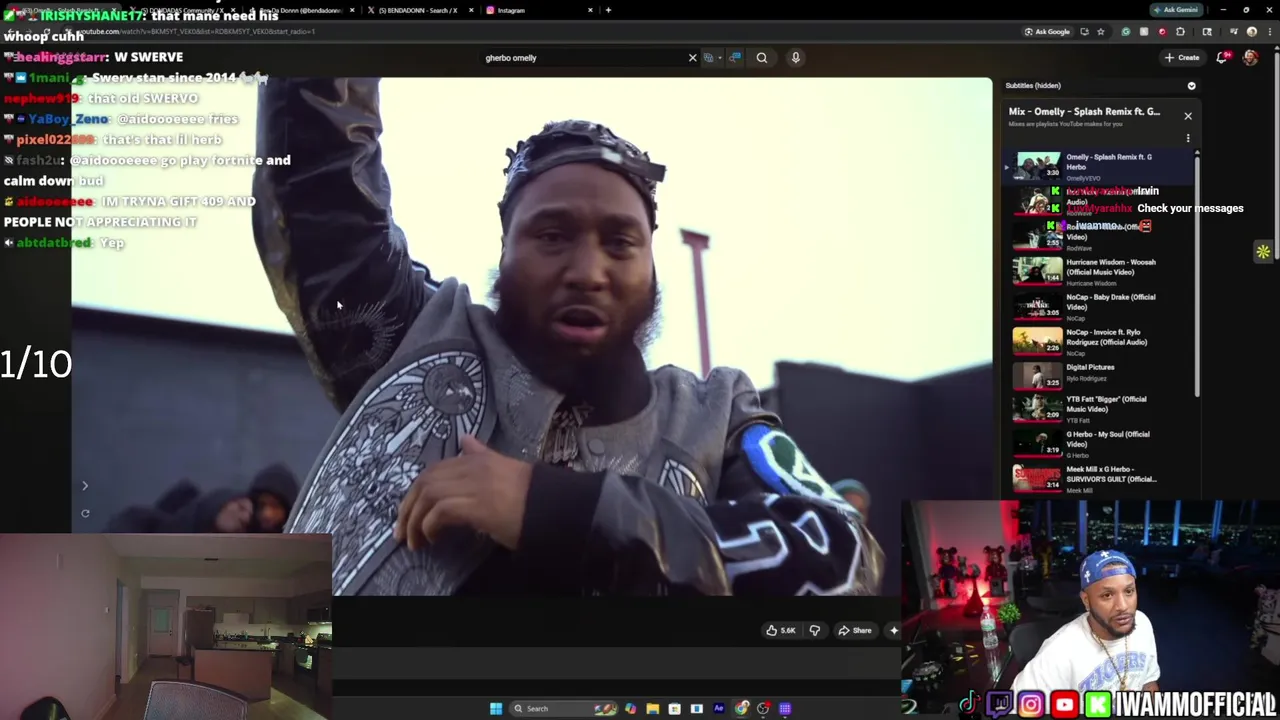
Task: Dislike the video with thumbs down
Action: pyautogui.click(x=814, y=631)
